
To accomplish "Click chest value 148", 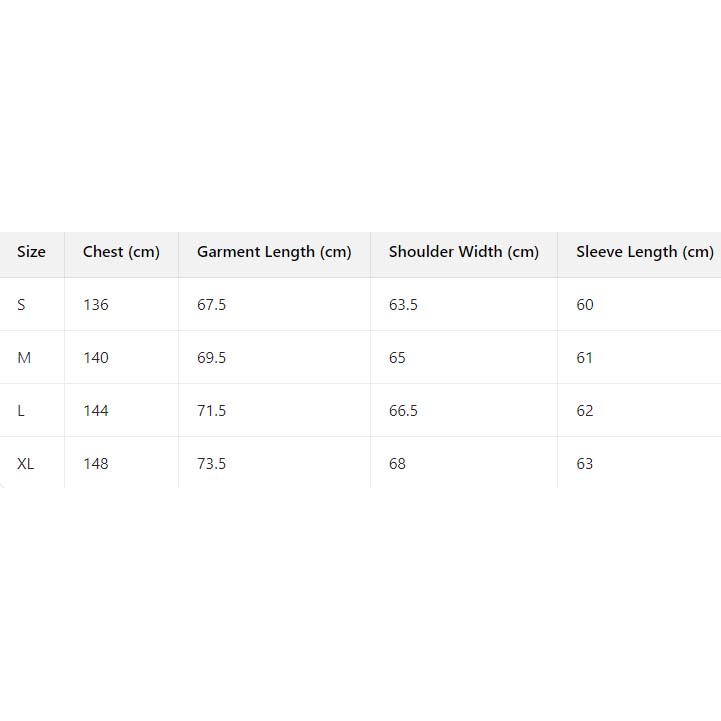I will point(96,464).
